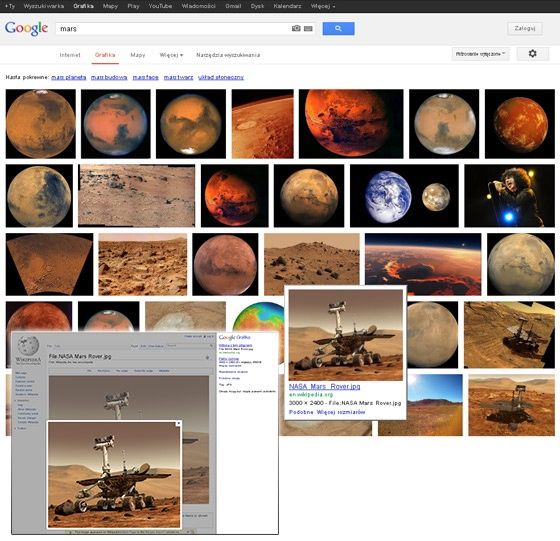Switch to the Mapy tab
The width and height of the screenshot is (560, 541).
(138, 55)
